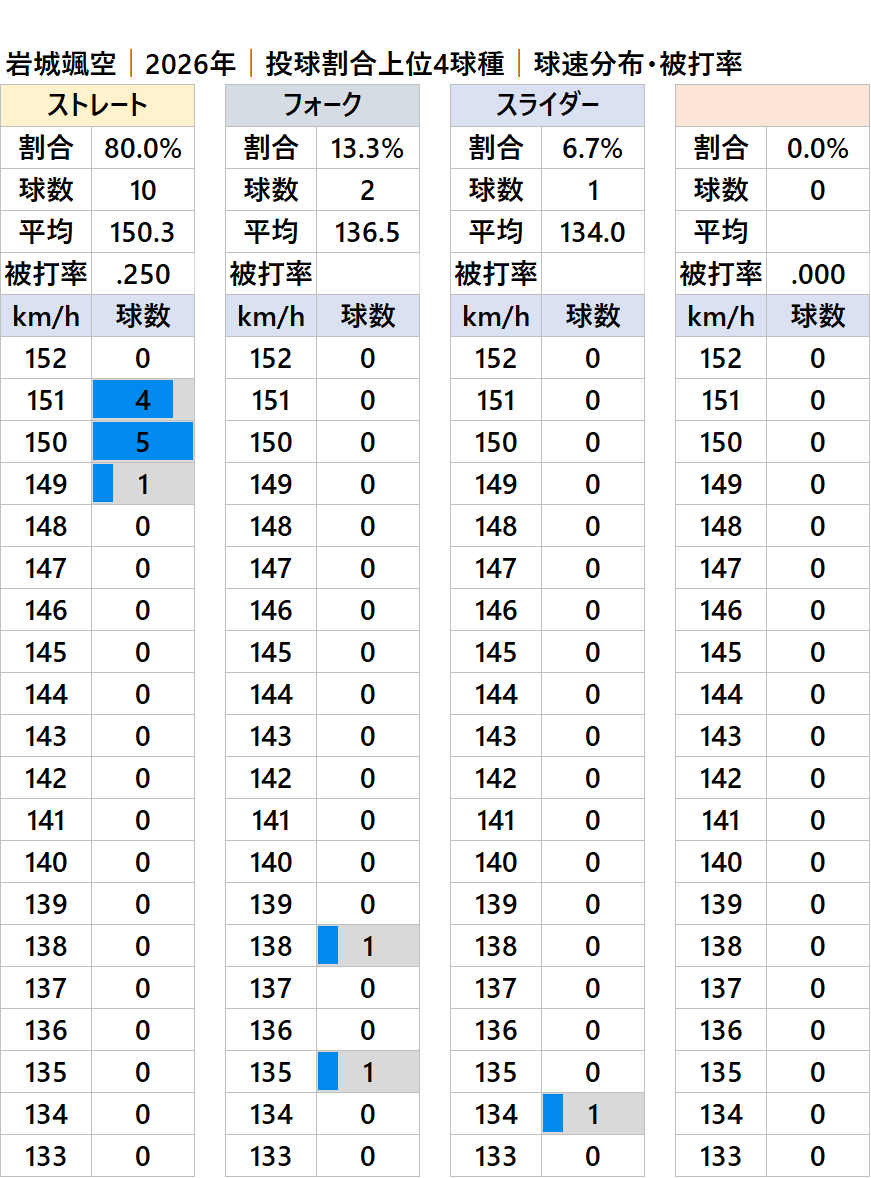Click the ストレート bar showing 5 pitches
The image size is (871, 1178).
tap(143, 442)
